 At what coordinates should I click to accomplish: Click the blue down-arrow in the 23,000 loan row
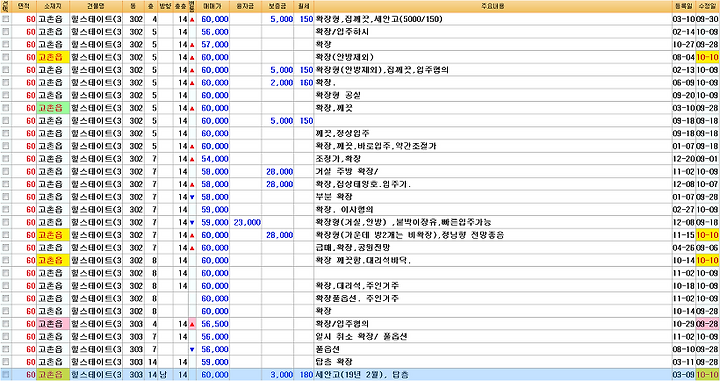[192, 223]
